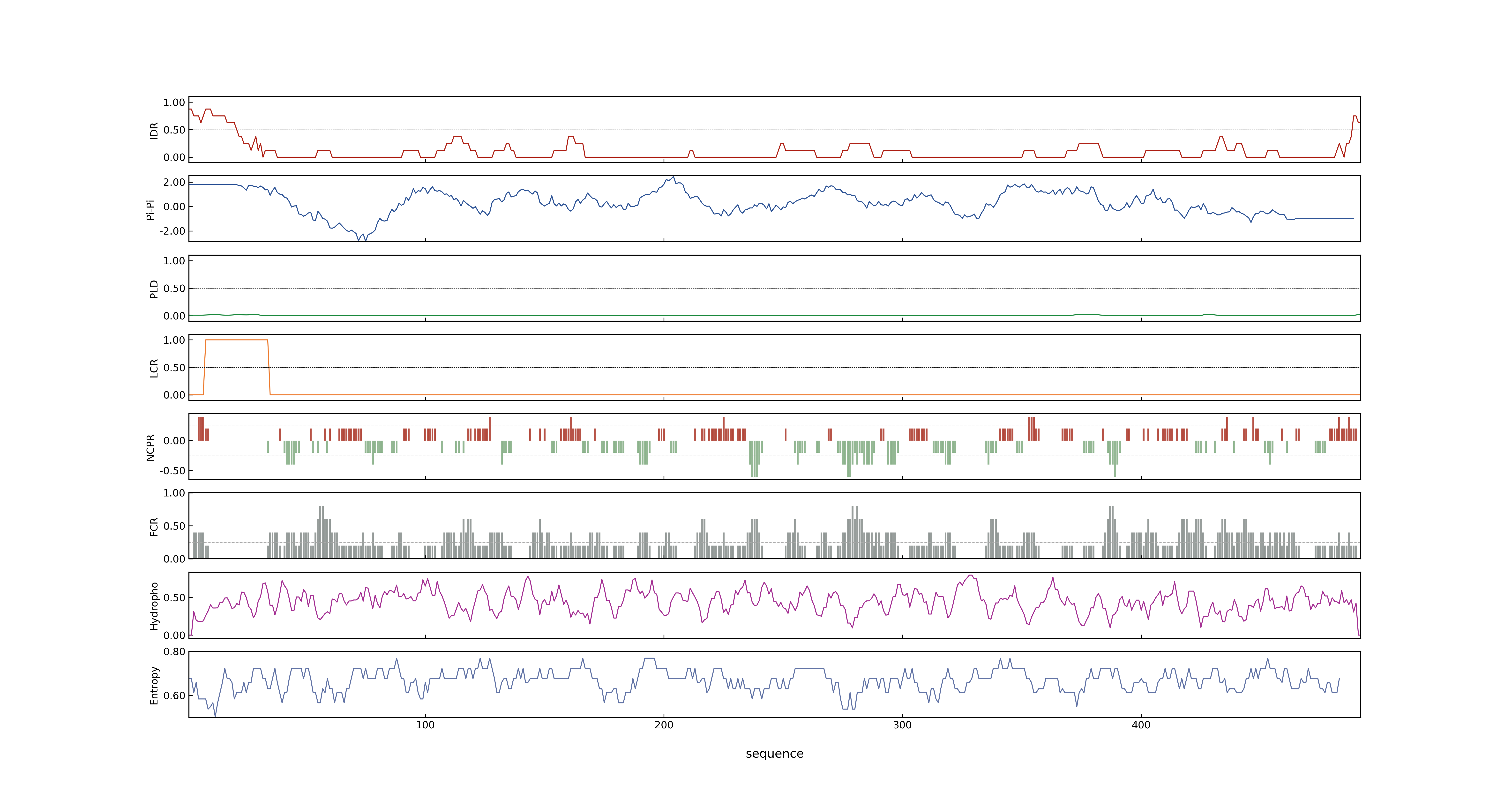
Task: Click the 1.00 tick on IDR axis
Action: click(174, 103)
